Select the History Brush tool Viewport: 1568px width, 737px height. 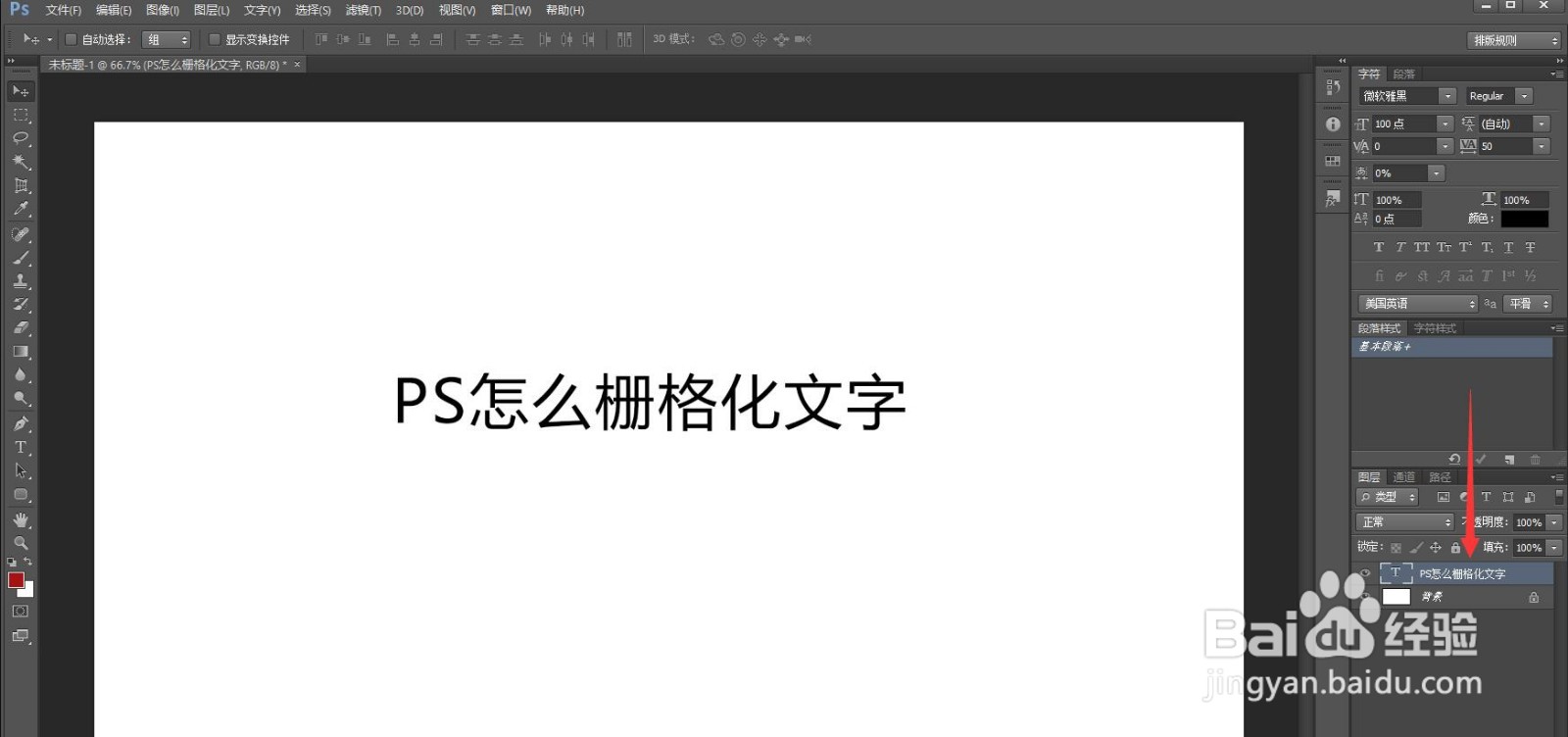(21, 305)
